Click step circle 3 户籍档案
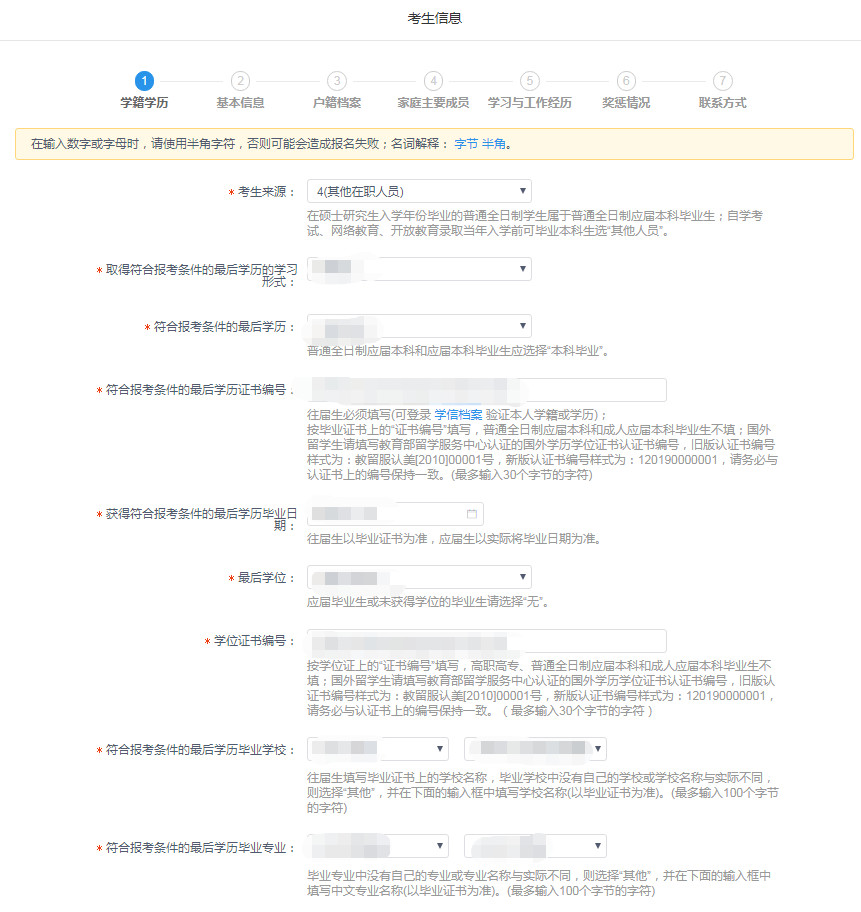 pyautogui.click(x=337, y=81)
